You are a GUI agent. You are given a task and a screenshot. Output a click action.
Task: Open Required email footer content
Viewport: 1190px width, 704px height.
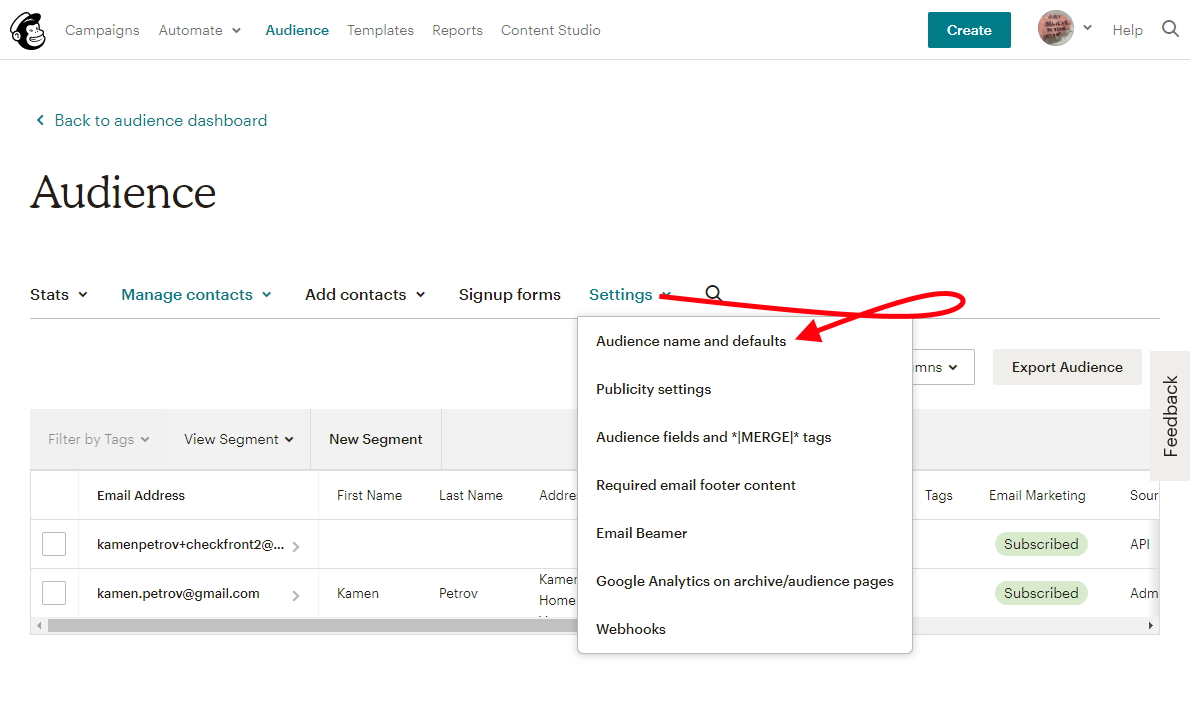(x=695, y=485)
